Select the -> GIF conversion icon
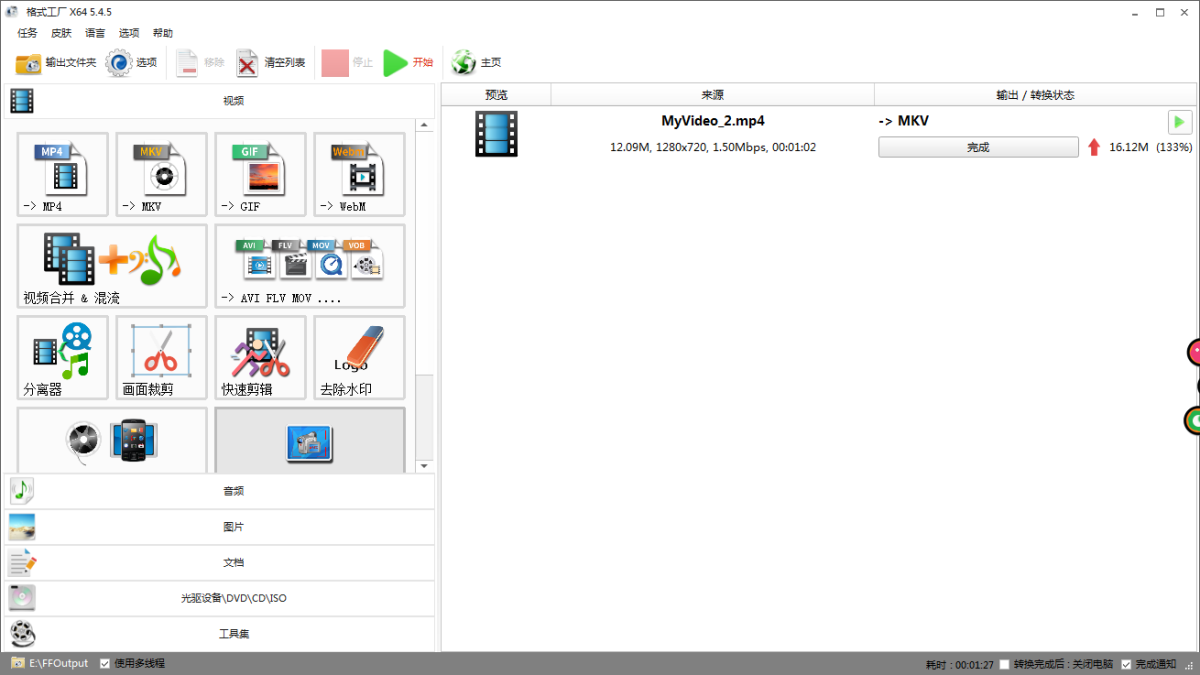Image resolution: width=1200 pixels, height=675 pixels. pyautogui.click(x=260, y=174)
